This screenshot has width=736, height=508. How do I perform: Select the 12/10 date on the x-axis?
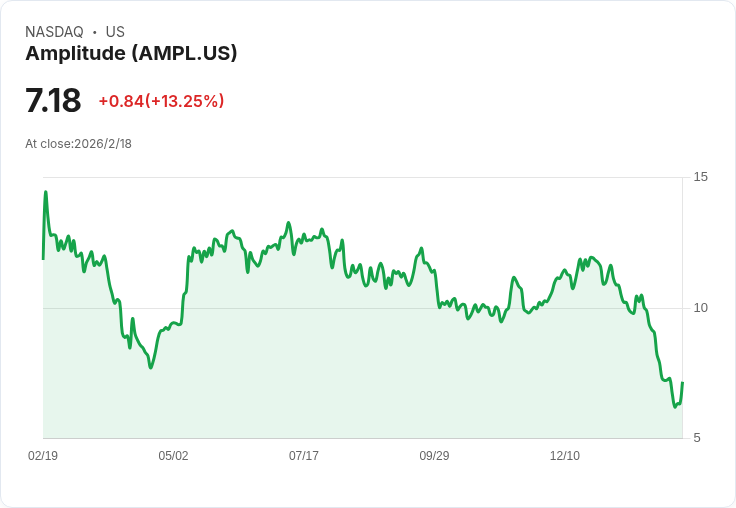point(565,456)
